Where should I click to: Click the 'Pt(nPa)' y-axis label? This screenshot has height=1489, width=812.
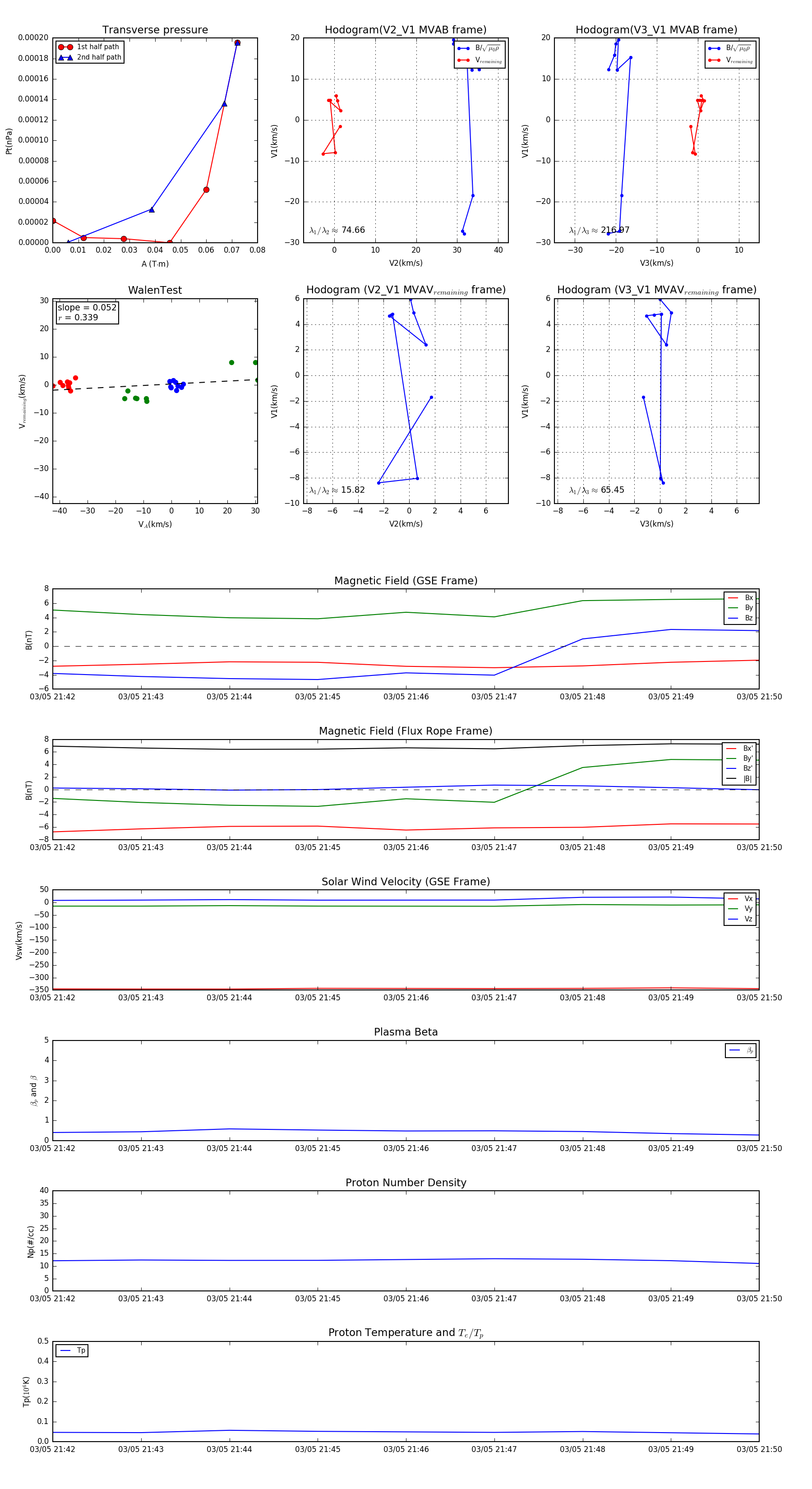(x=9, y=141)
